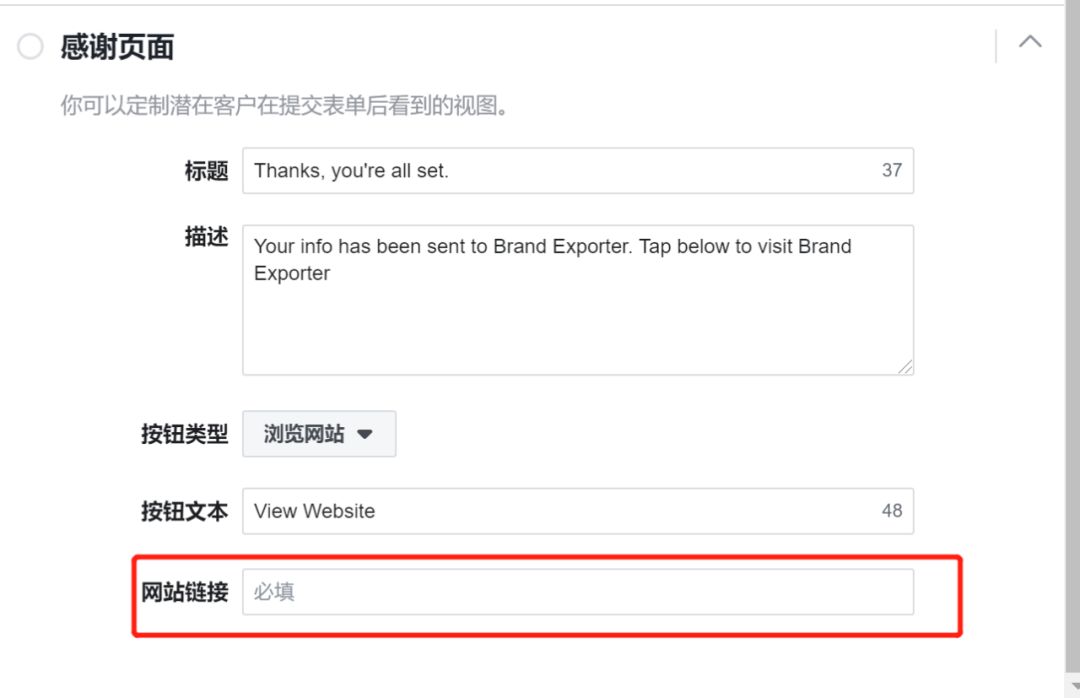Viewport: 1080px width, 698px height.
Task: Click the 描述 label
Action: [x=206, y=236]
